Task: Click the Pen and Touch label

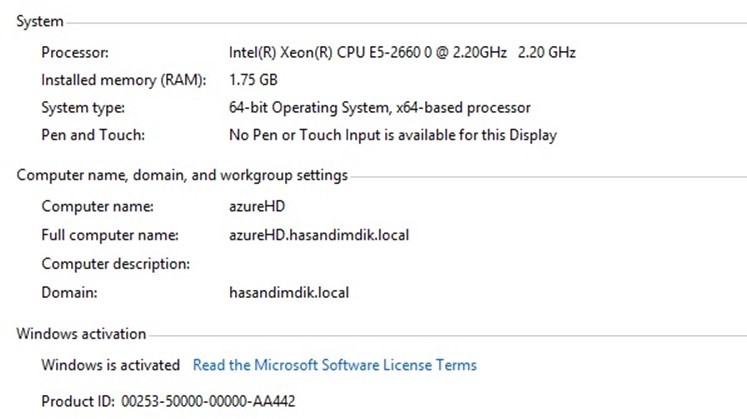Action: [93, 134]
